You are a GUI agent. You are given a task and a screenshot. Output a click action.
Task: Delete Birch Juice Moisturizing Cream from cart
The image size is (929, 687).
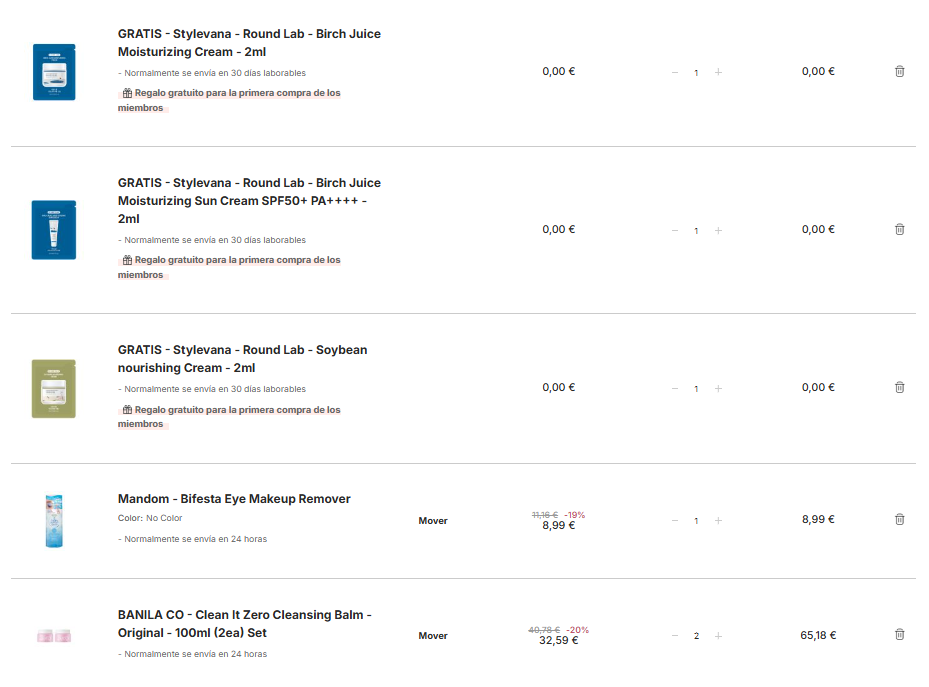click(899, 72)
